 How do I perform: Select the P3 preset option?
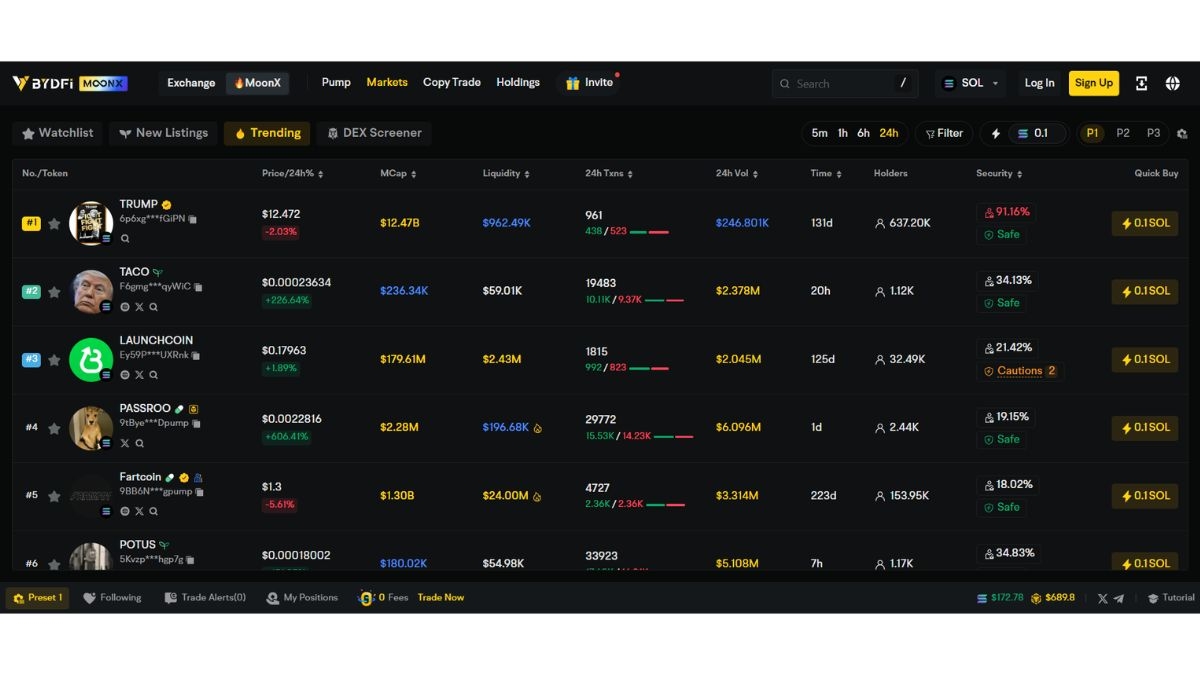(x=1153, y=133)
